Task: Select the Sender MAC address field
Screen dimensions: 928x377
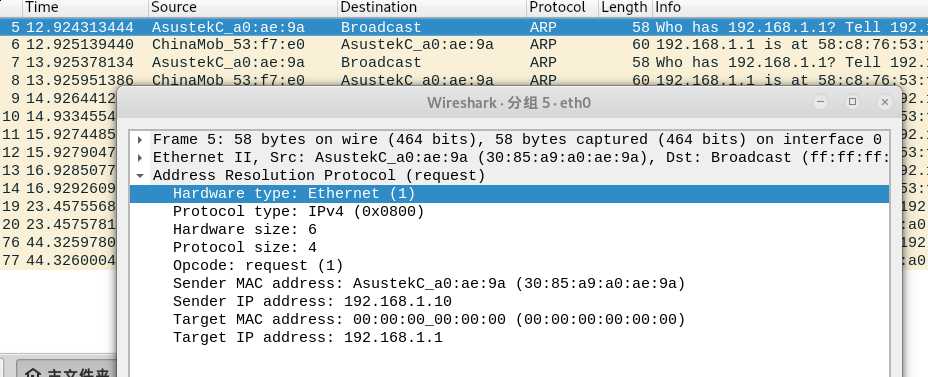Action: (509, 283)
